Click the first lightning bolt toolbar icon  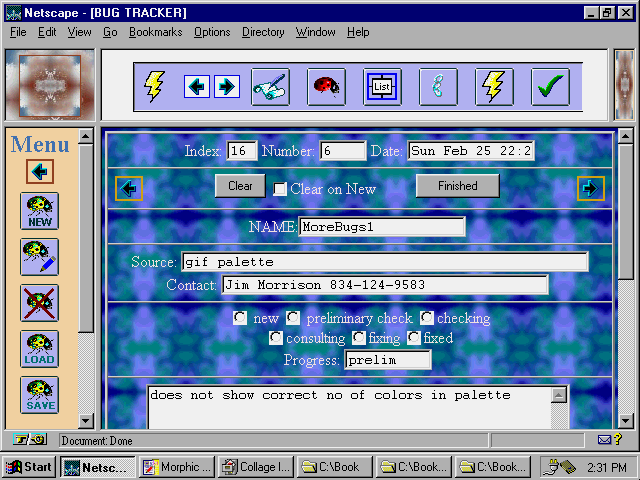(154, 87)
